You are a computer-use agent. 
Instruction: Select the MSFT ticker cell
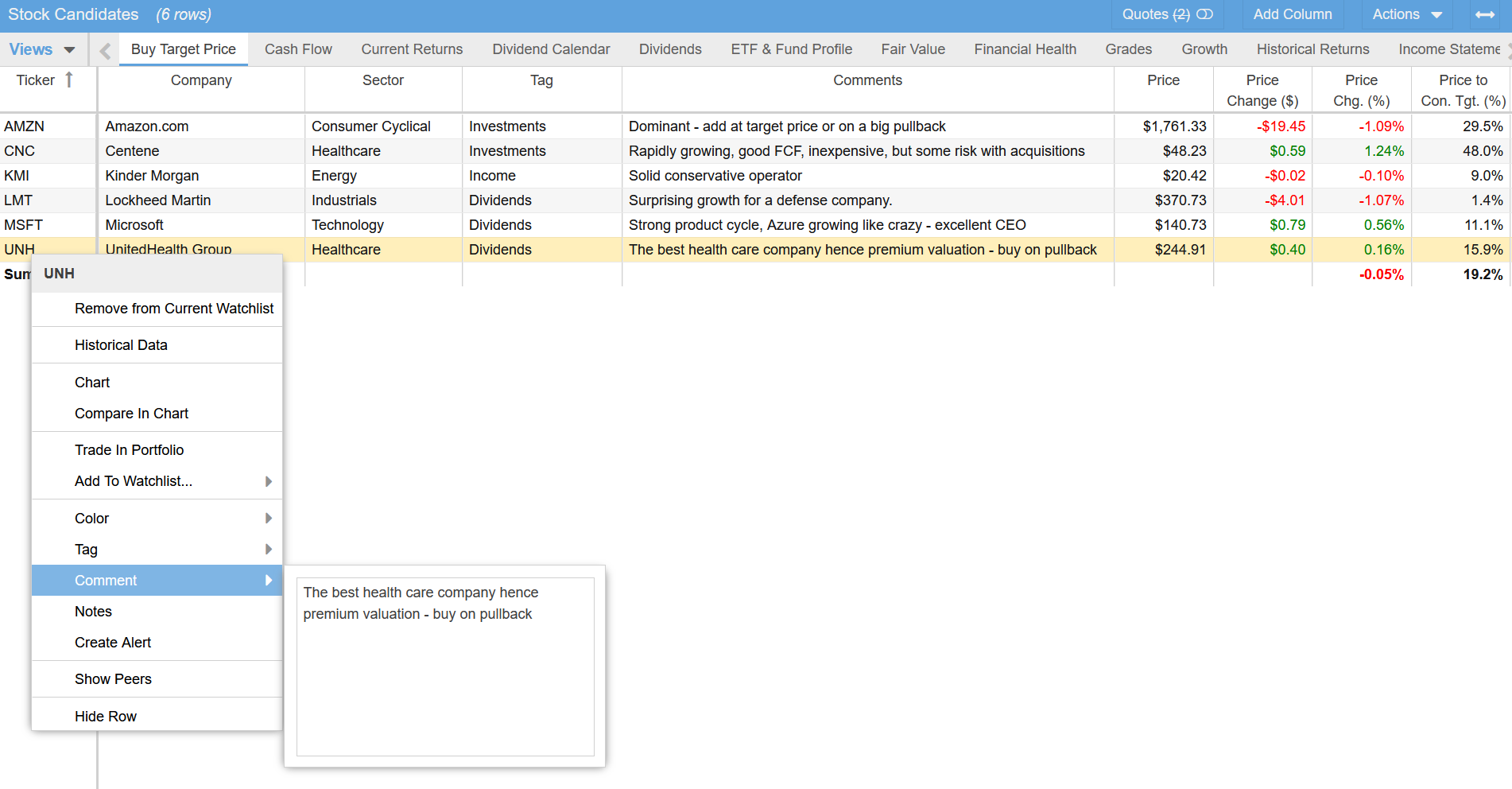coord(48,225)
